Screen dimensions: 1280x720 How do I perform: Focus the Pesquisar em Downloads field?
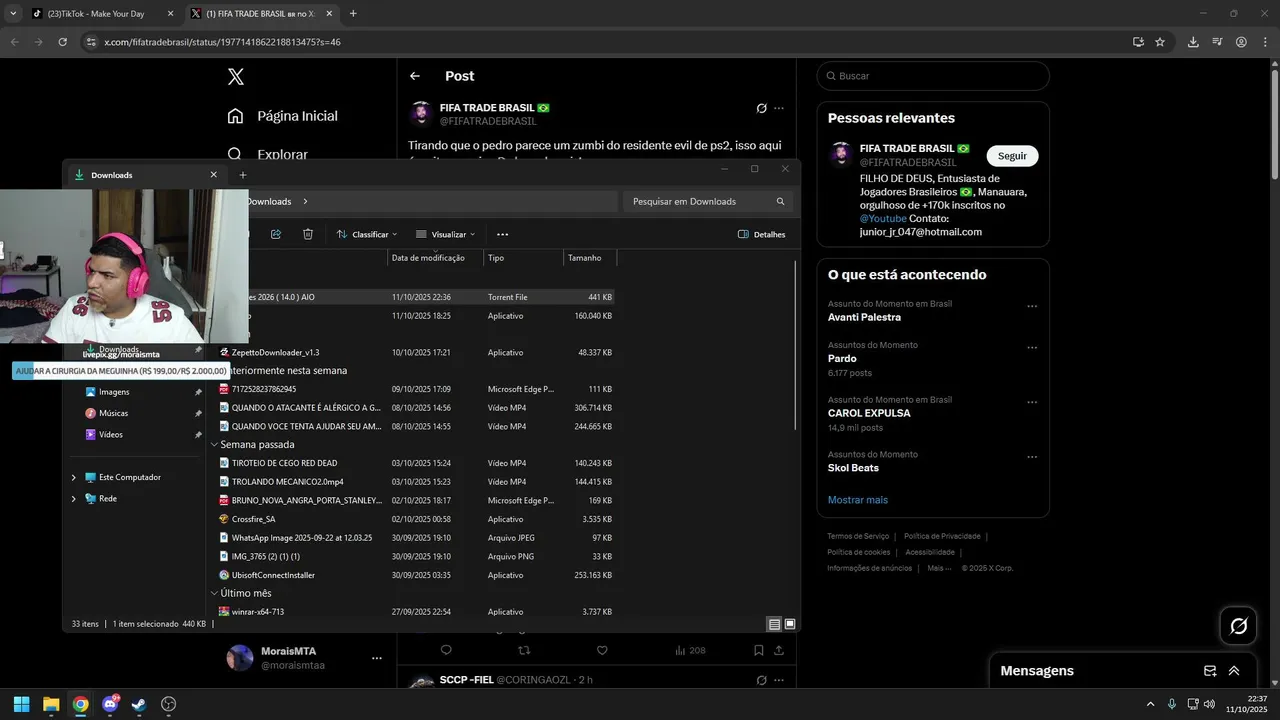709,201
